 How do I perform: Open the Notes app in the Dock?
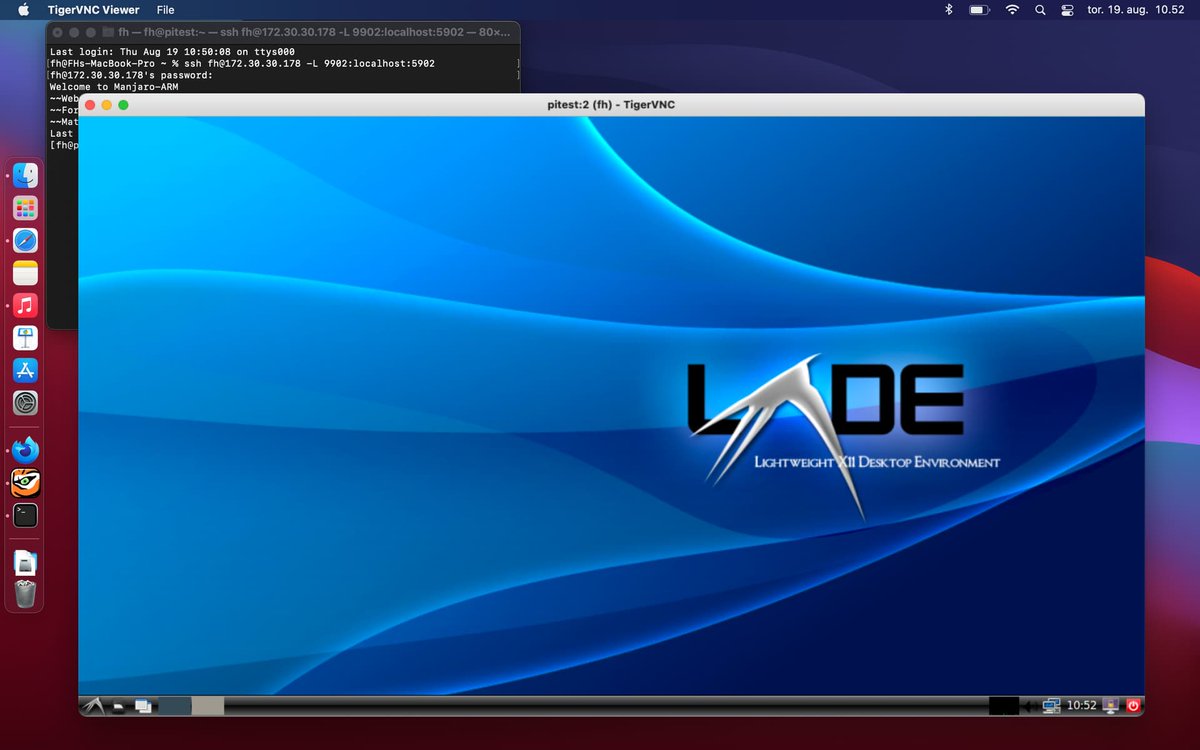pos(25,272)
